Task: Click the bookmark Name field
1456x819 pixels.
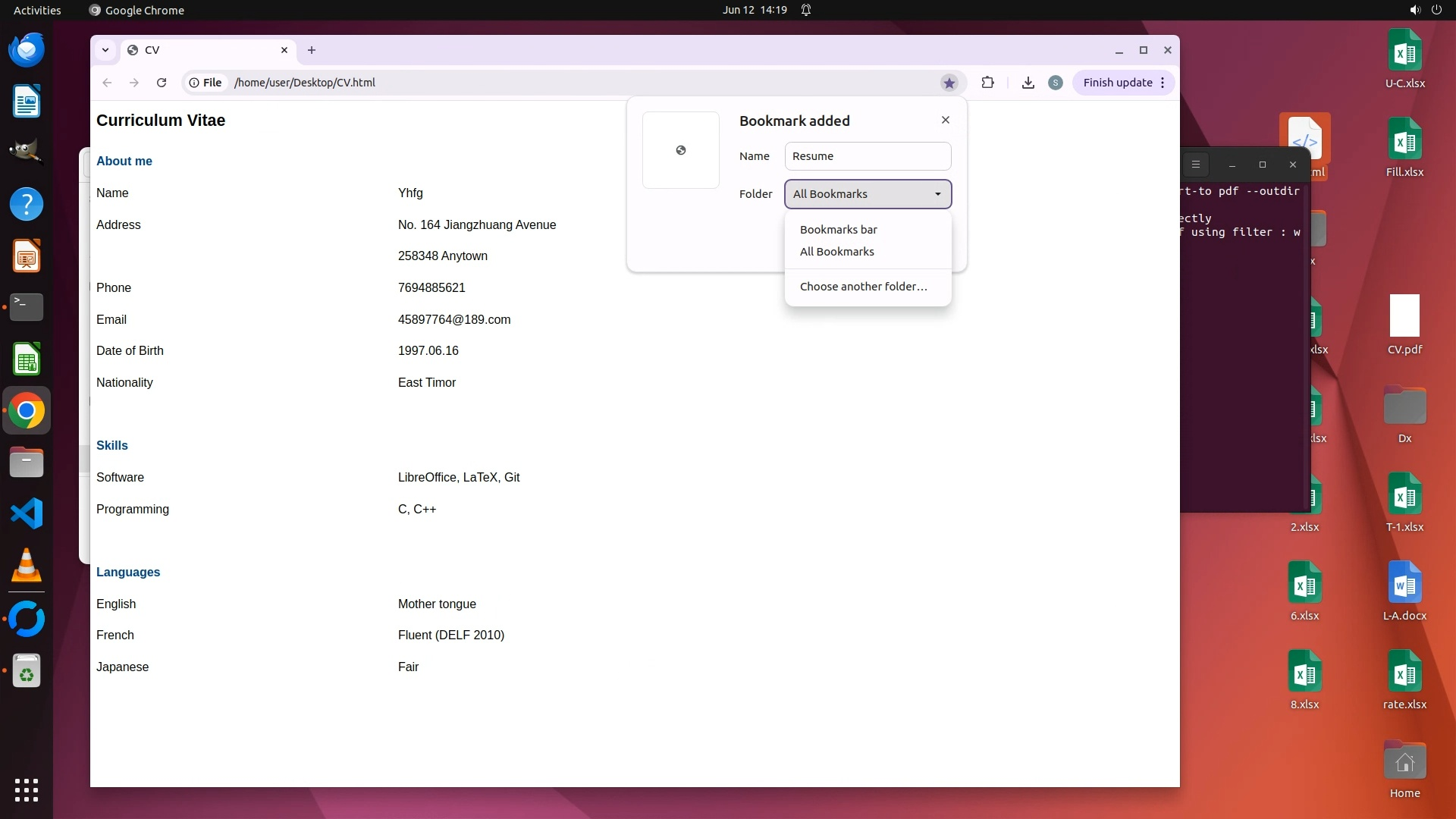Action: pyautogui.click(x=868, y=156)
